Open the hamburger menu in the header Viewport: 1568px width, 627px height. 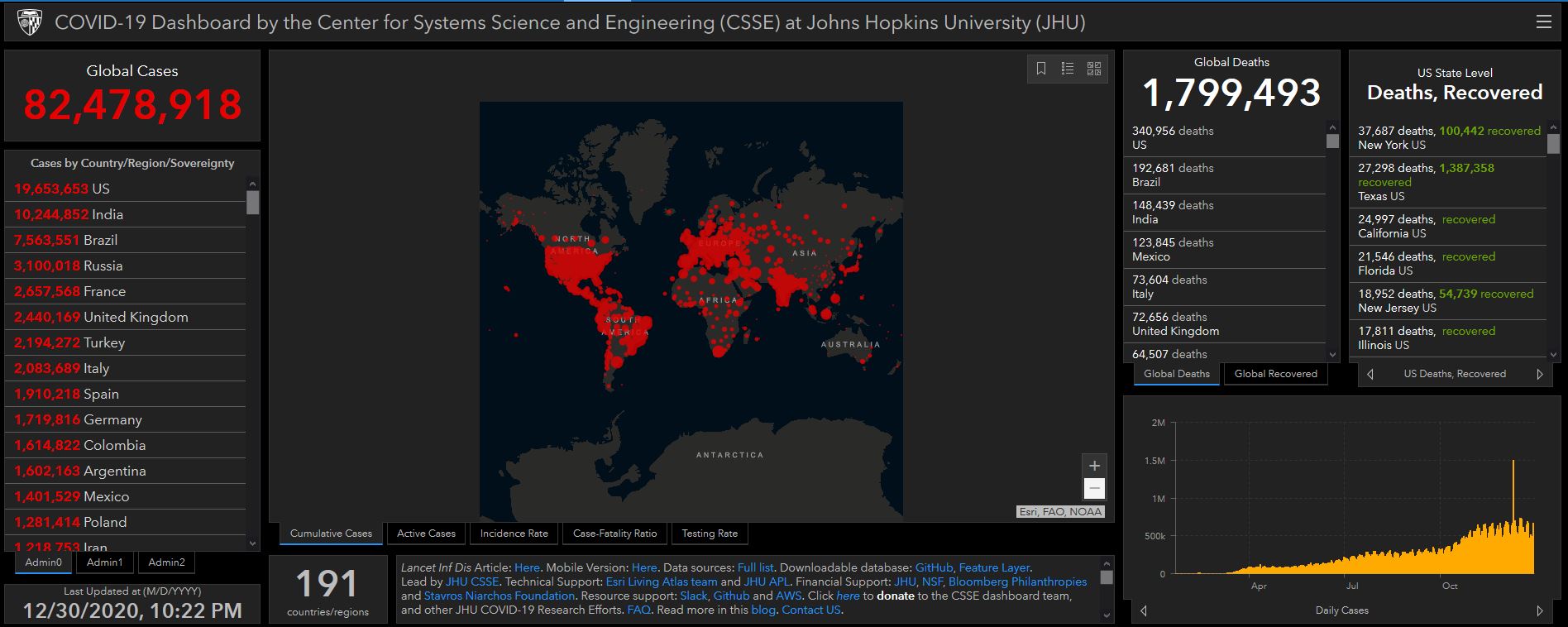click(1543, 22)
